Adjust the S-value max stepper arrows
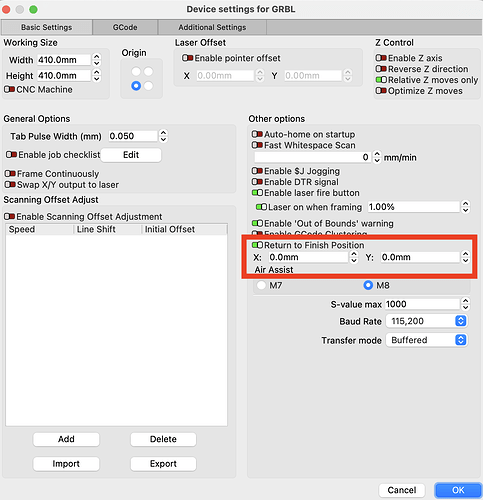 pyautogui.click(x=465, y=304)
